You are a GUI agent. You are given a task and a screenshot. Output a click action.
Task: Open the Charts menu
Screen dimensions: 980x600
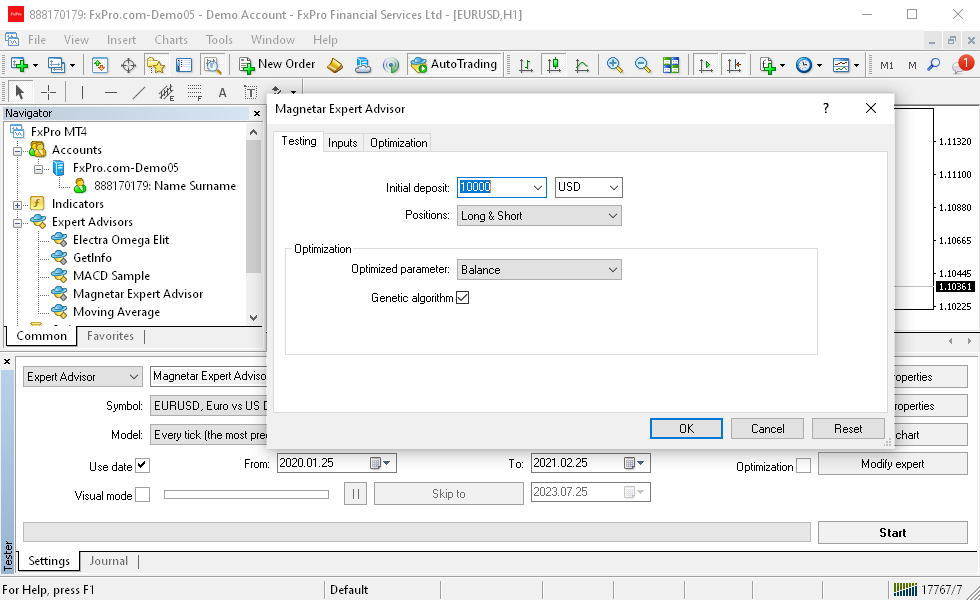tap(171, 40)
